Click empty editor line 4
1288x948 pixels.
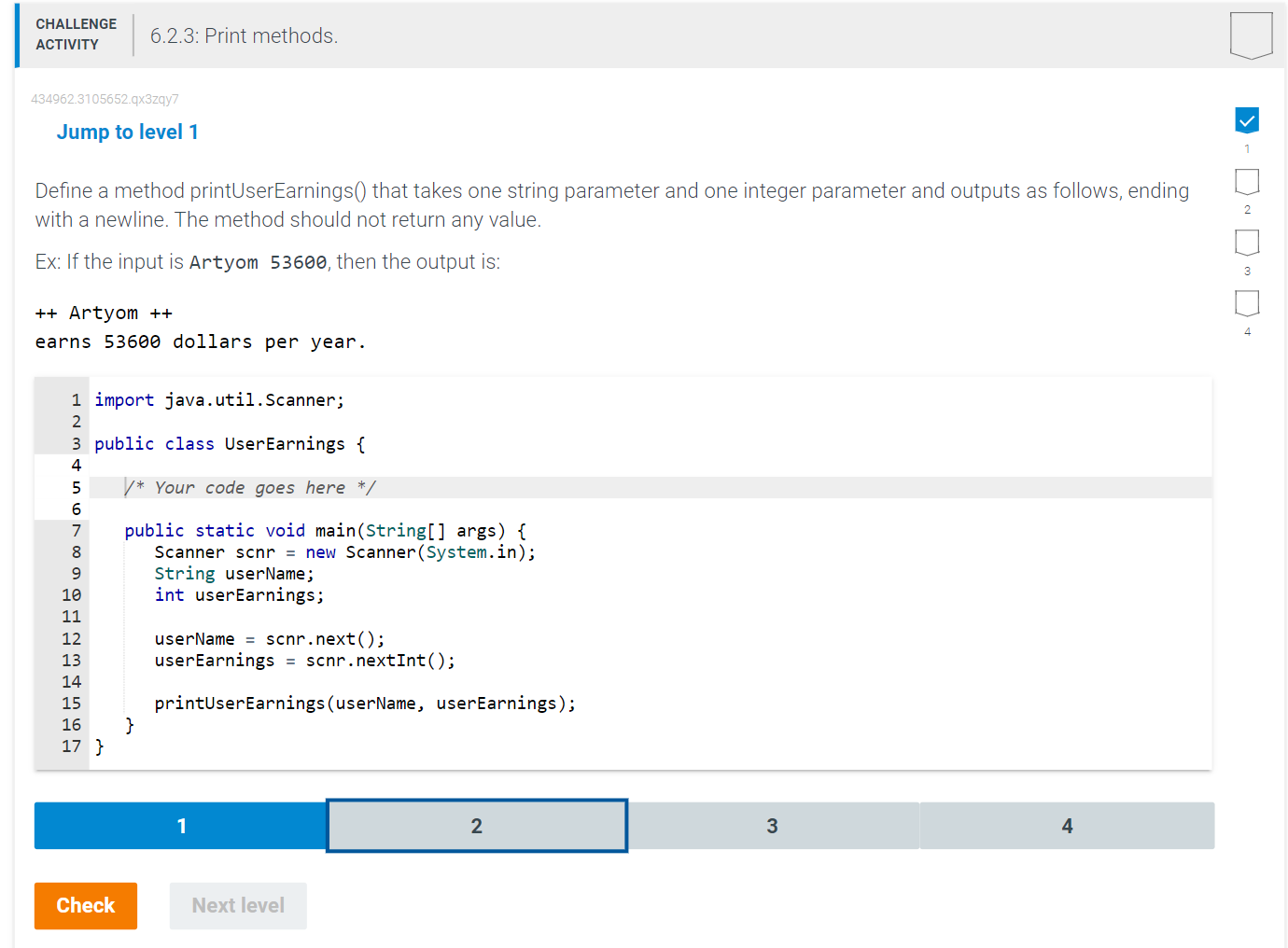(651, 466)
